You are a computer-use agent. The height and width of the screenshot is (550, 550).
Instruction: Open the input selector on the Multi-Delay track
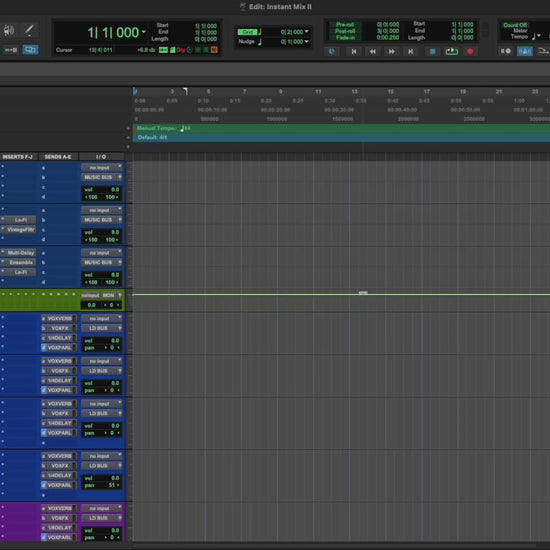coord(101,253)
